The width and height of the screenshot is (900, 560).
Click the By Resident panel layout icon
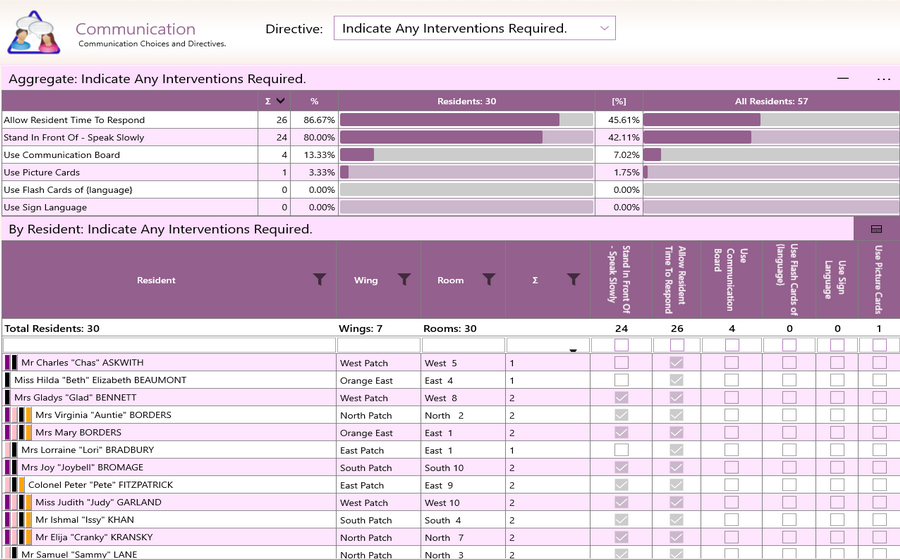(876, 229)
